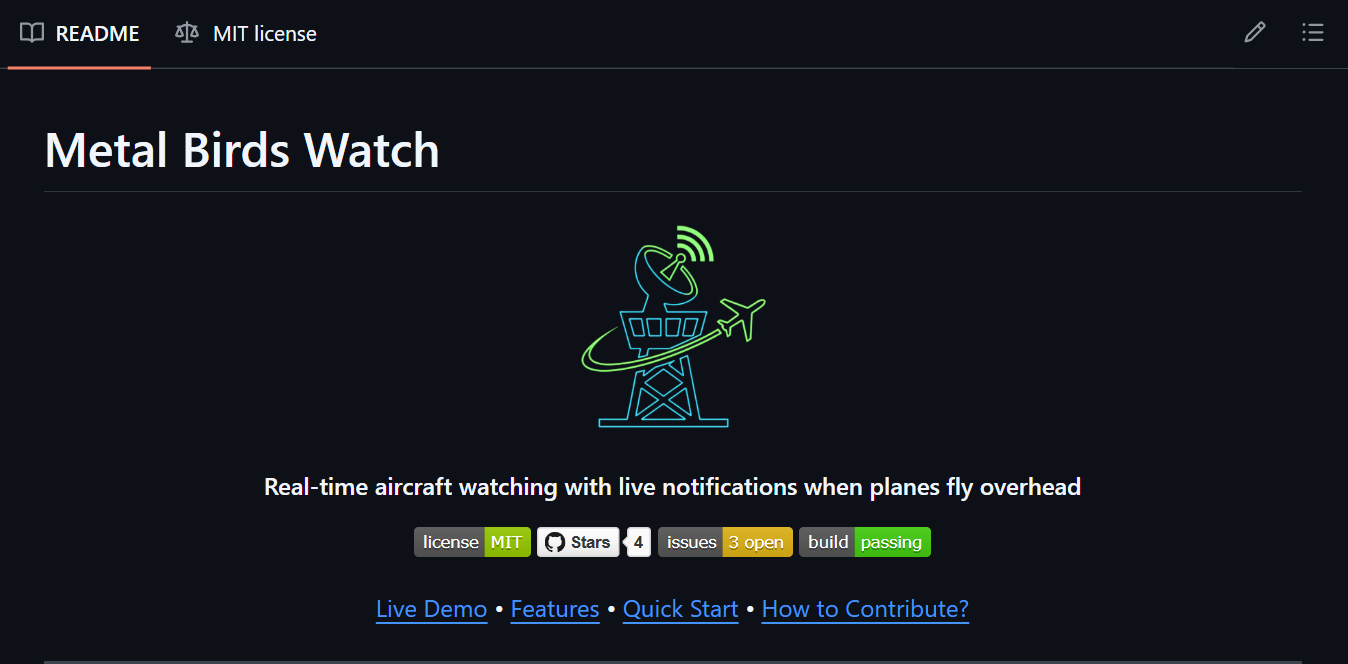Click the MIT license scale icon
The width and height of the screenshot is (1348, 664).
[x=187, y=33]
